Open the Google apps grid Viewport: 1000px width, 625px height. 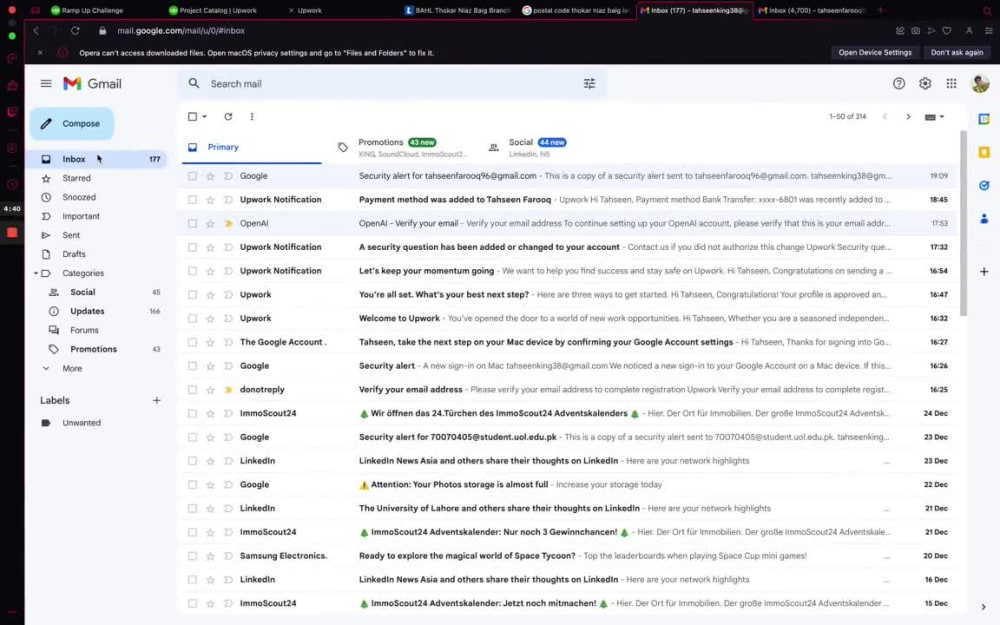952,84
